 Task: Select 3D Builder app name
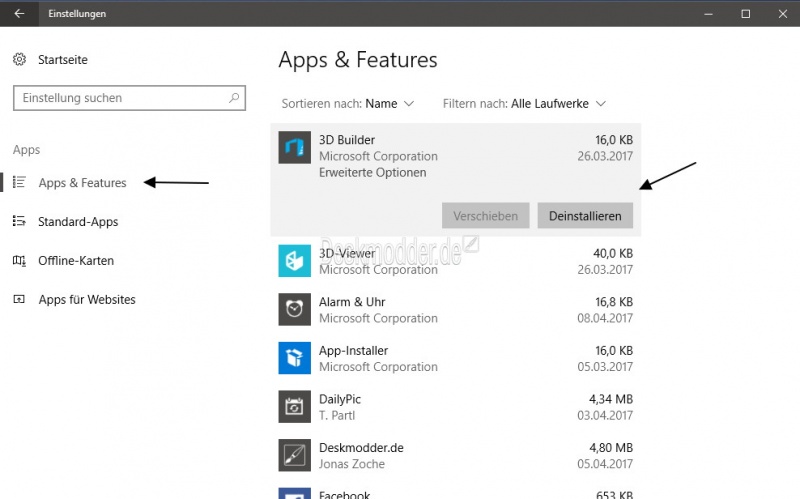click(347, 140)
